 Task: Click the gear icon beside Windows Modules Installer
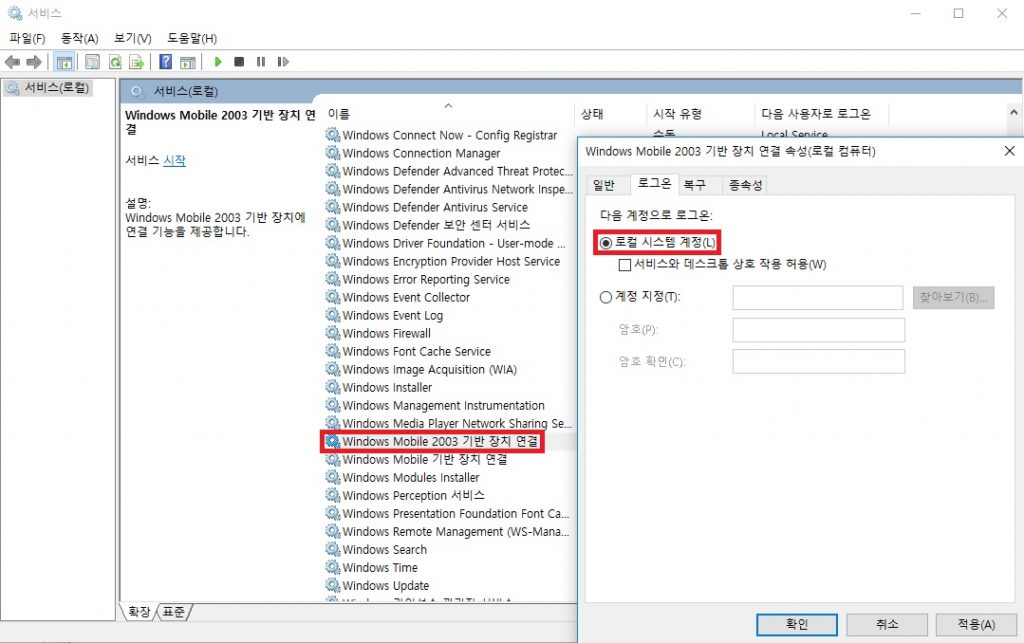pyautogui.click(x=333, y=477)
